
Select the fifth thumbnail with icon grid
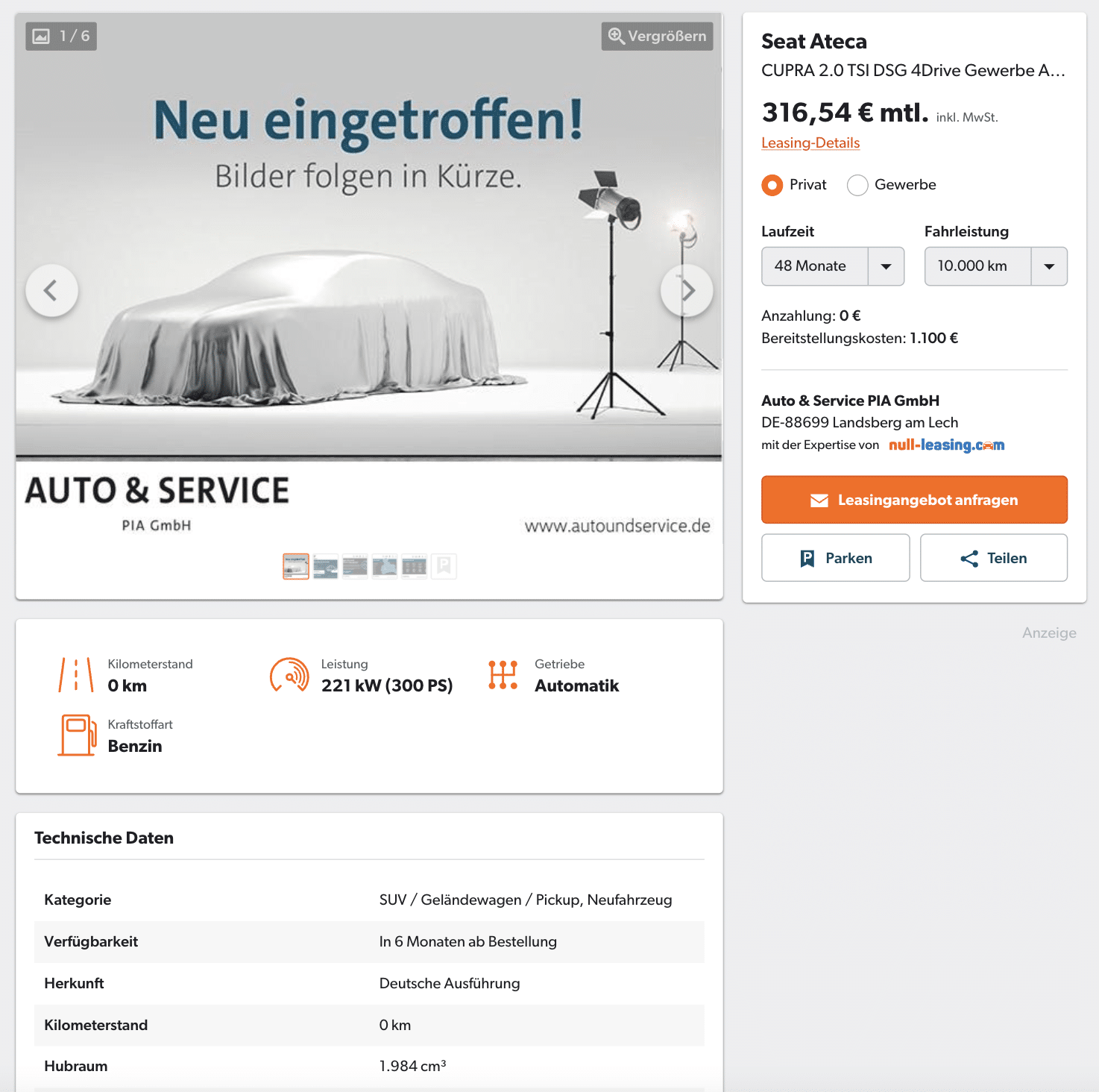point(414,567)
